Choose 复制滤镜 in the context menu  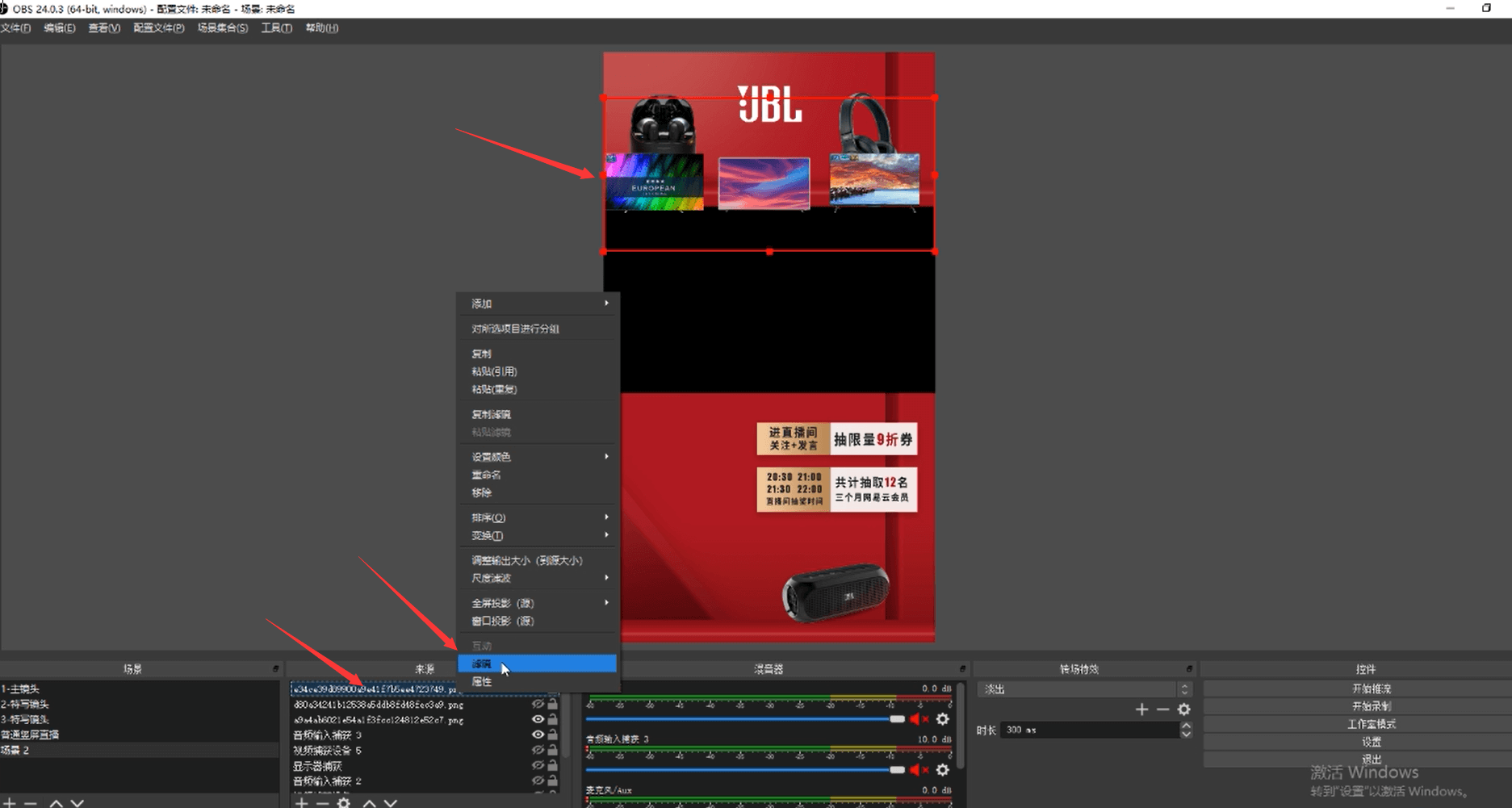coord(538,414)
